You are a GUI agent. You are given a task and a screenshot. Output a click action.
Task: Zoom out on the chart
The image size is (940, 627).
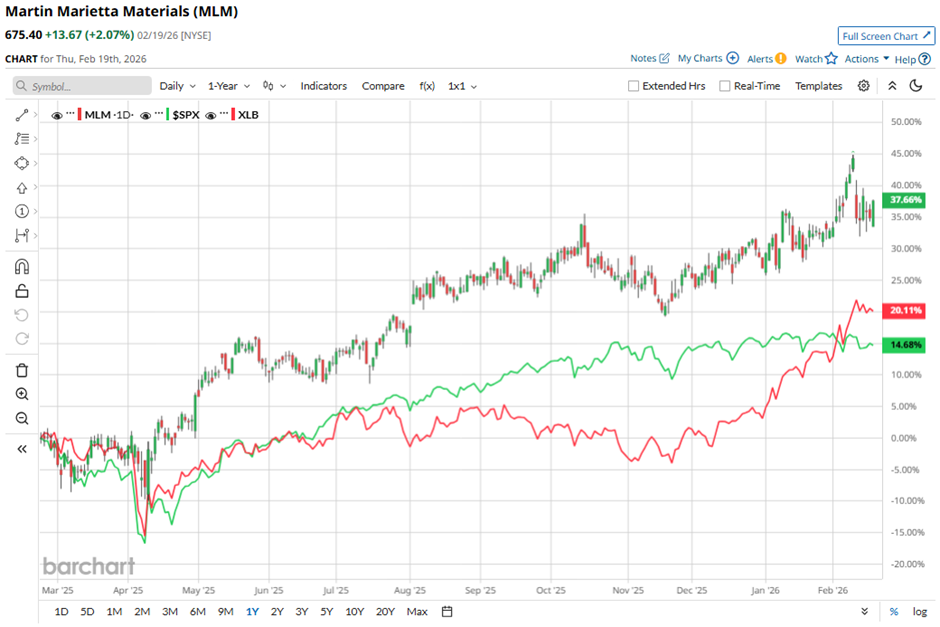point(22,418)
